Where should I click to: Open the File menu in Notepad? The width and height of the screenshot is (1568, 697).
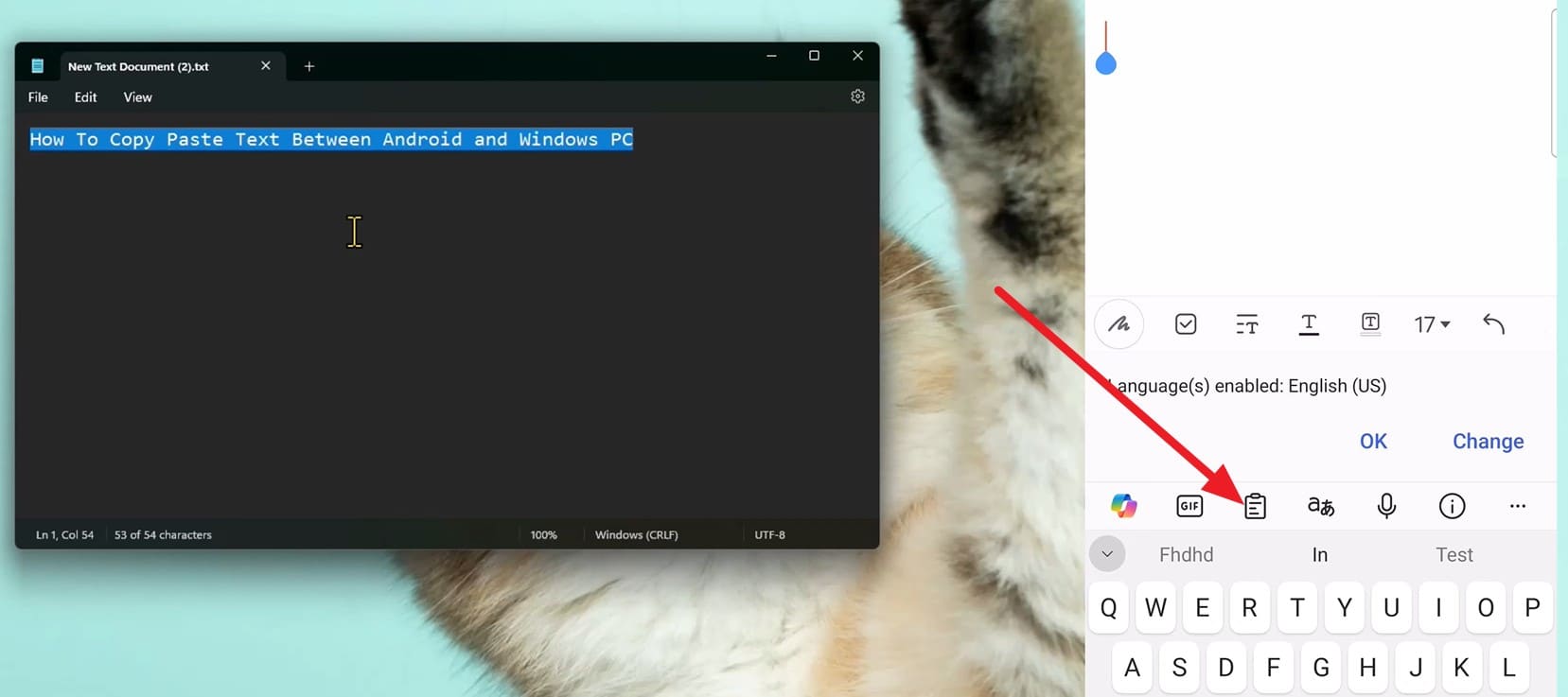pyautogui.click(x=38, y=97)
